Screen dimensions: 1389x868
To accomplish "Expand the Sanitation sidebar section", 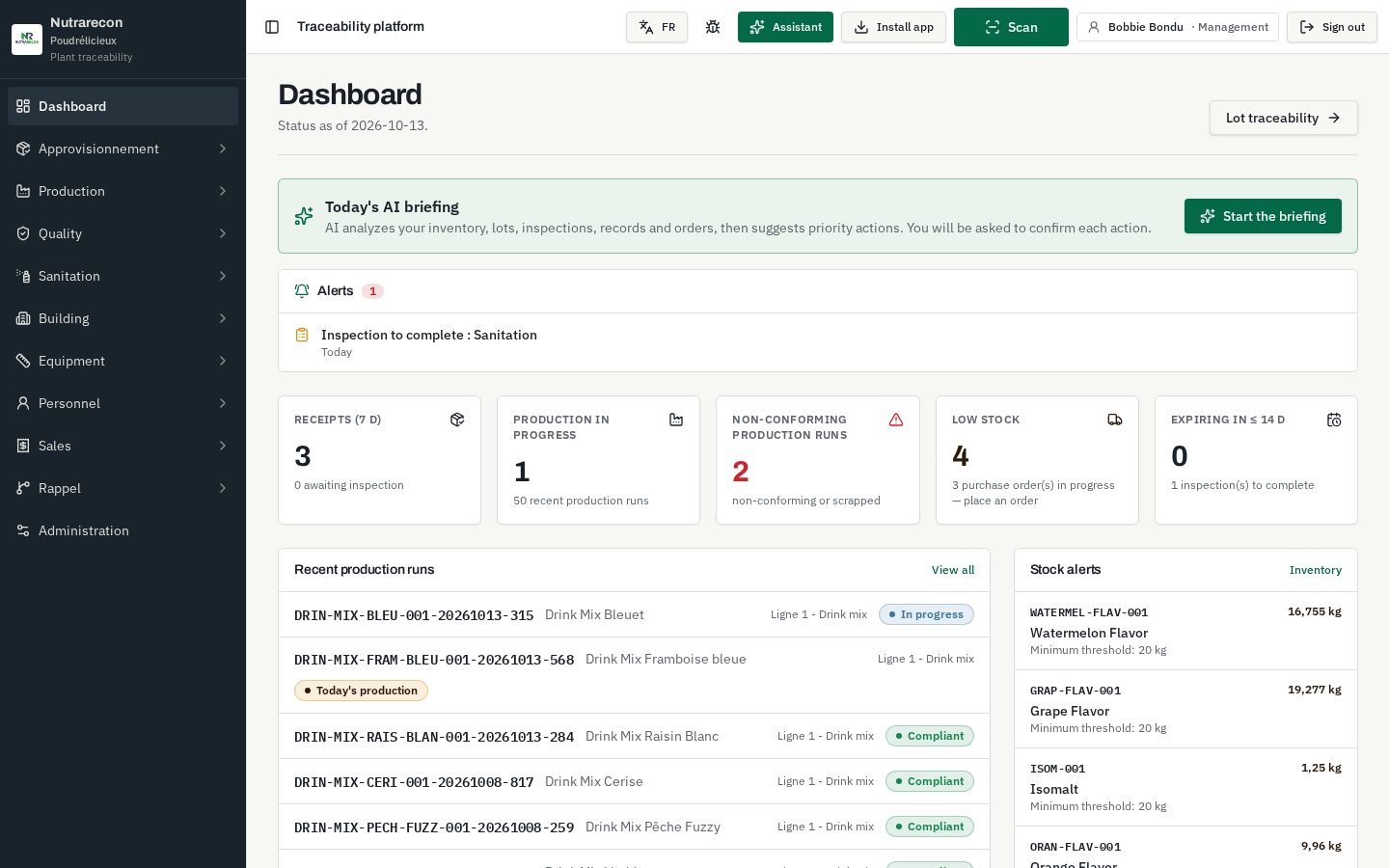I will point(123,276).
